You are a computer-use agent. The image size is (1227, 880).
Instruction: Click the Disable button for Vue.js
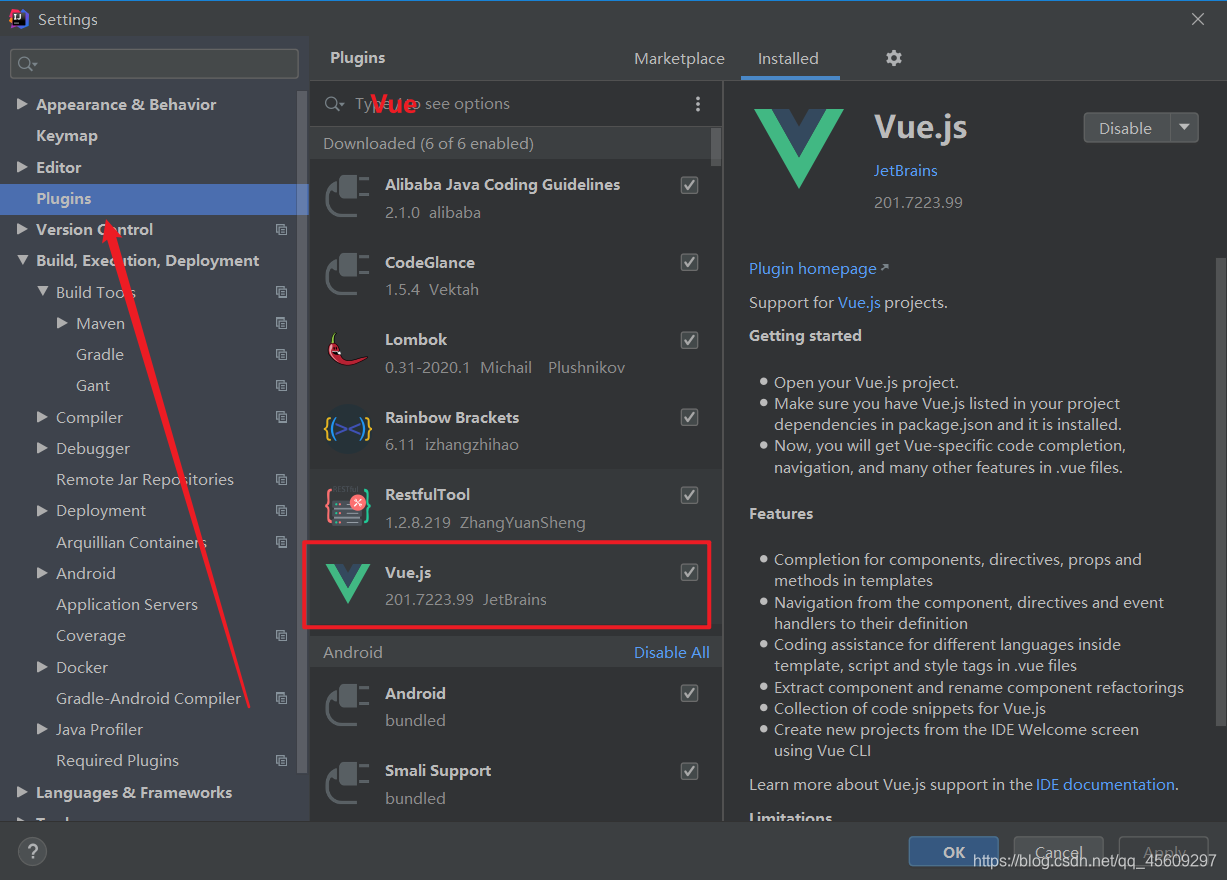coord(1127,128)
